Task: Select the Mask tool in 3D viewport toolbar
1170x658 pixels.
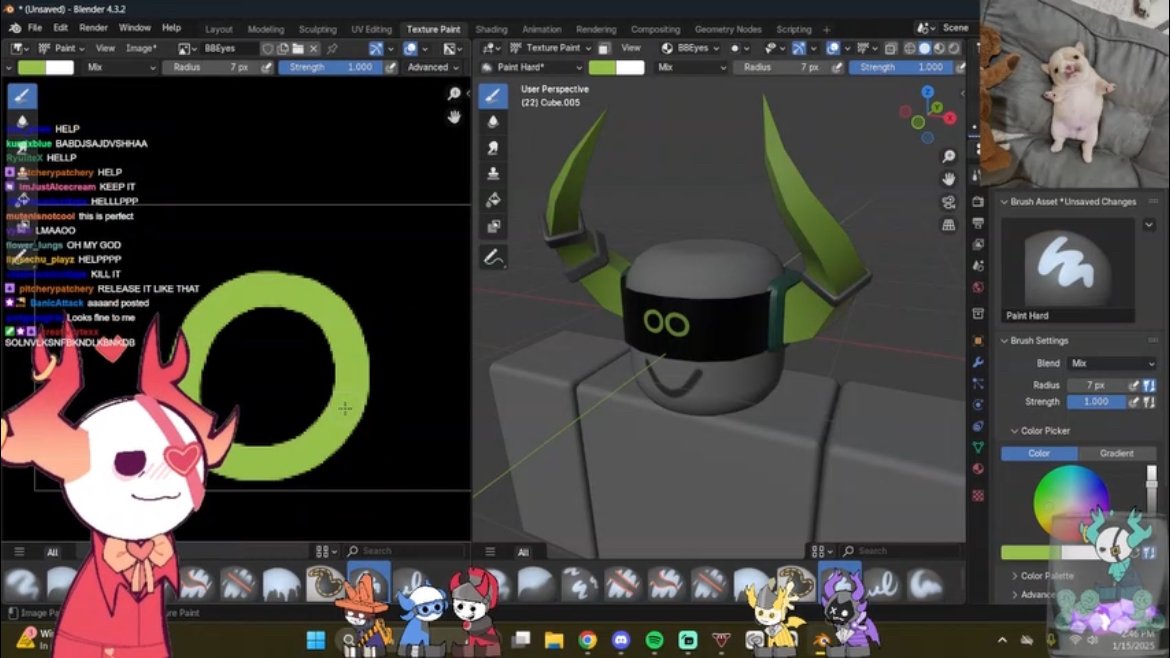Action: [x=492, y=226]
